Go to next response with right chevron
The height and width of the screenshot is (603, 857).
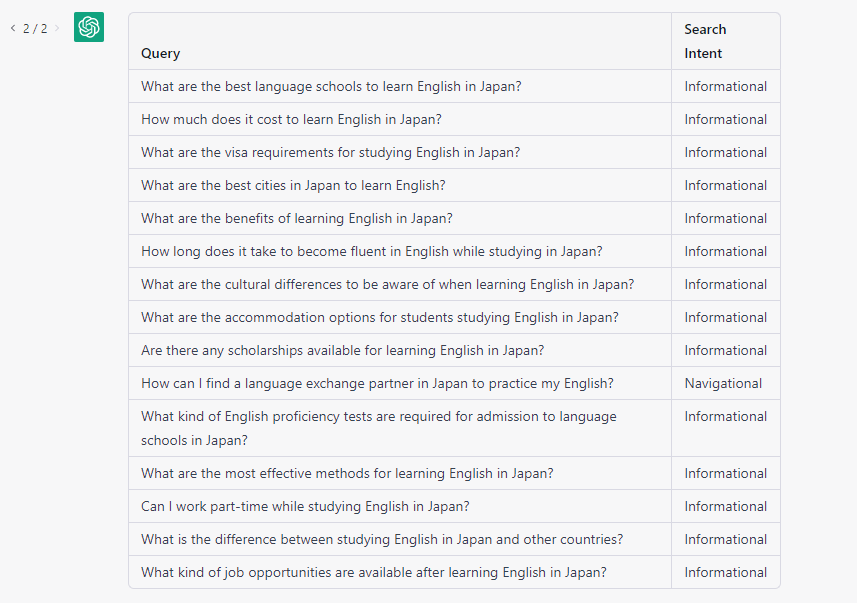click(x=57, y=28)
